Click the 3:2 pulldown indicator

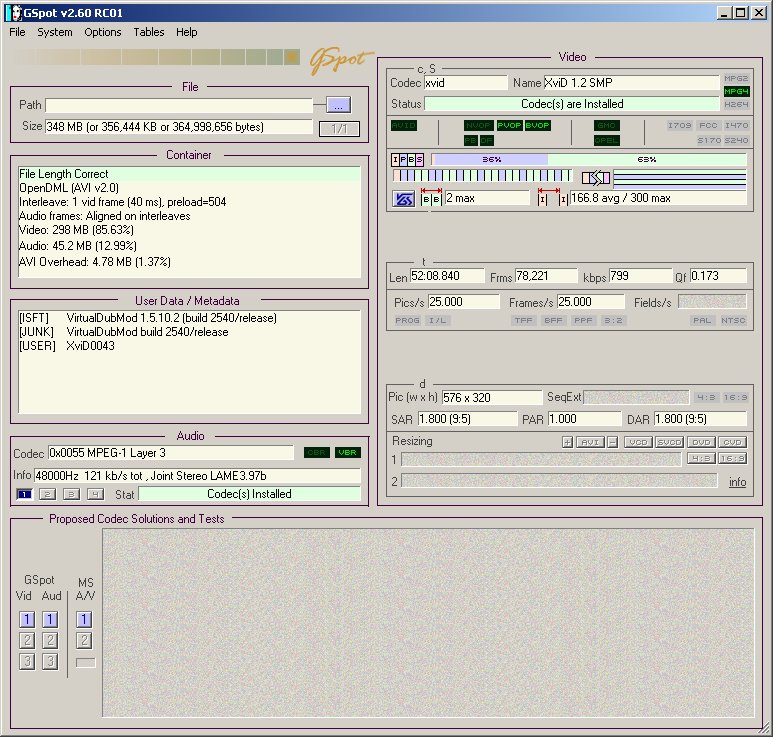pyautogui.click(x=613, y=320)
